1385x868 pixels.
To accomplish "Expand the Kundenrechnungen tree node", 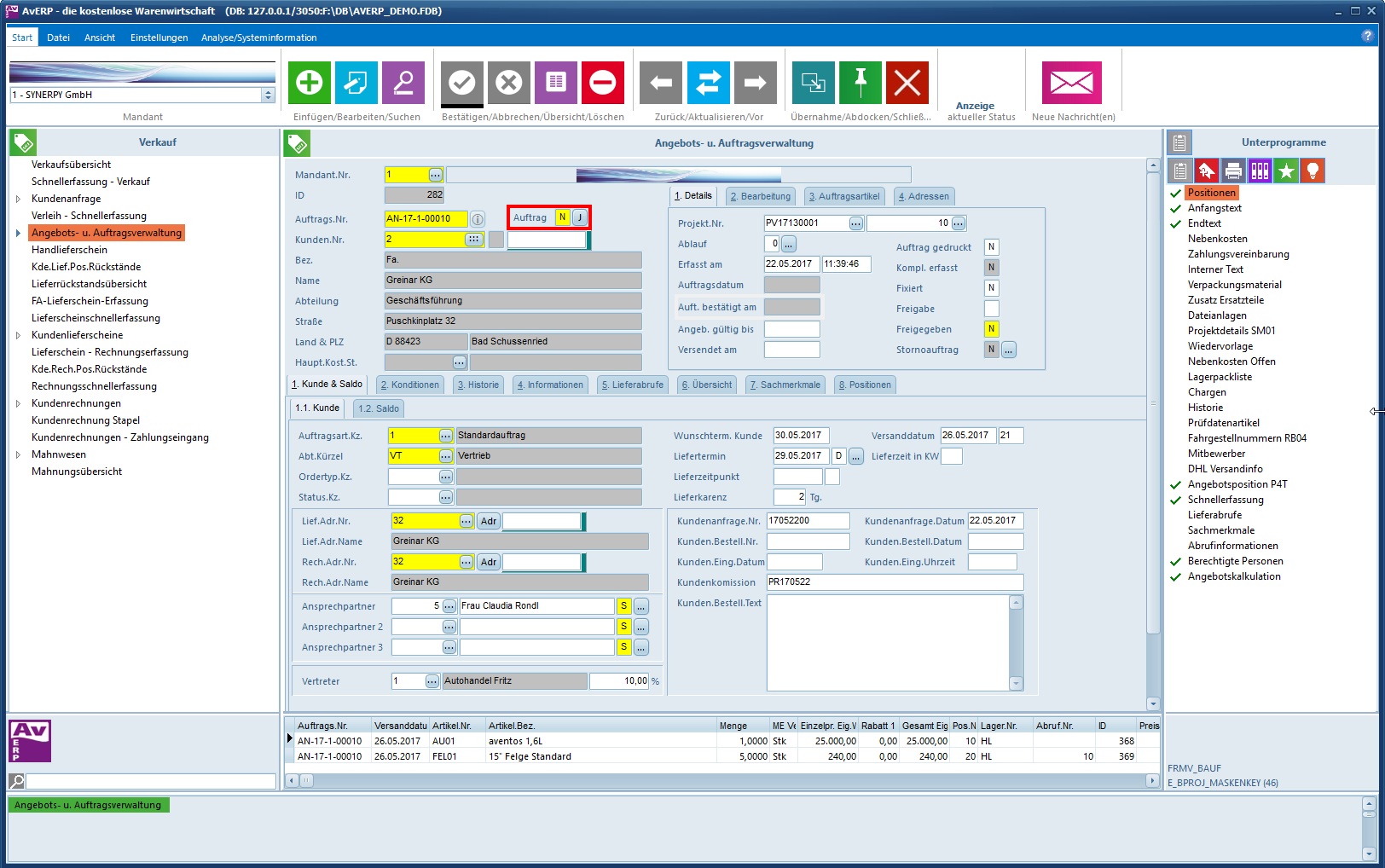I will click(18, 403).
